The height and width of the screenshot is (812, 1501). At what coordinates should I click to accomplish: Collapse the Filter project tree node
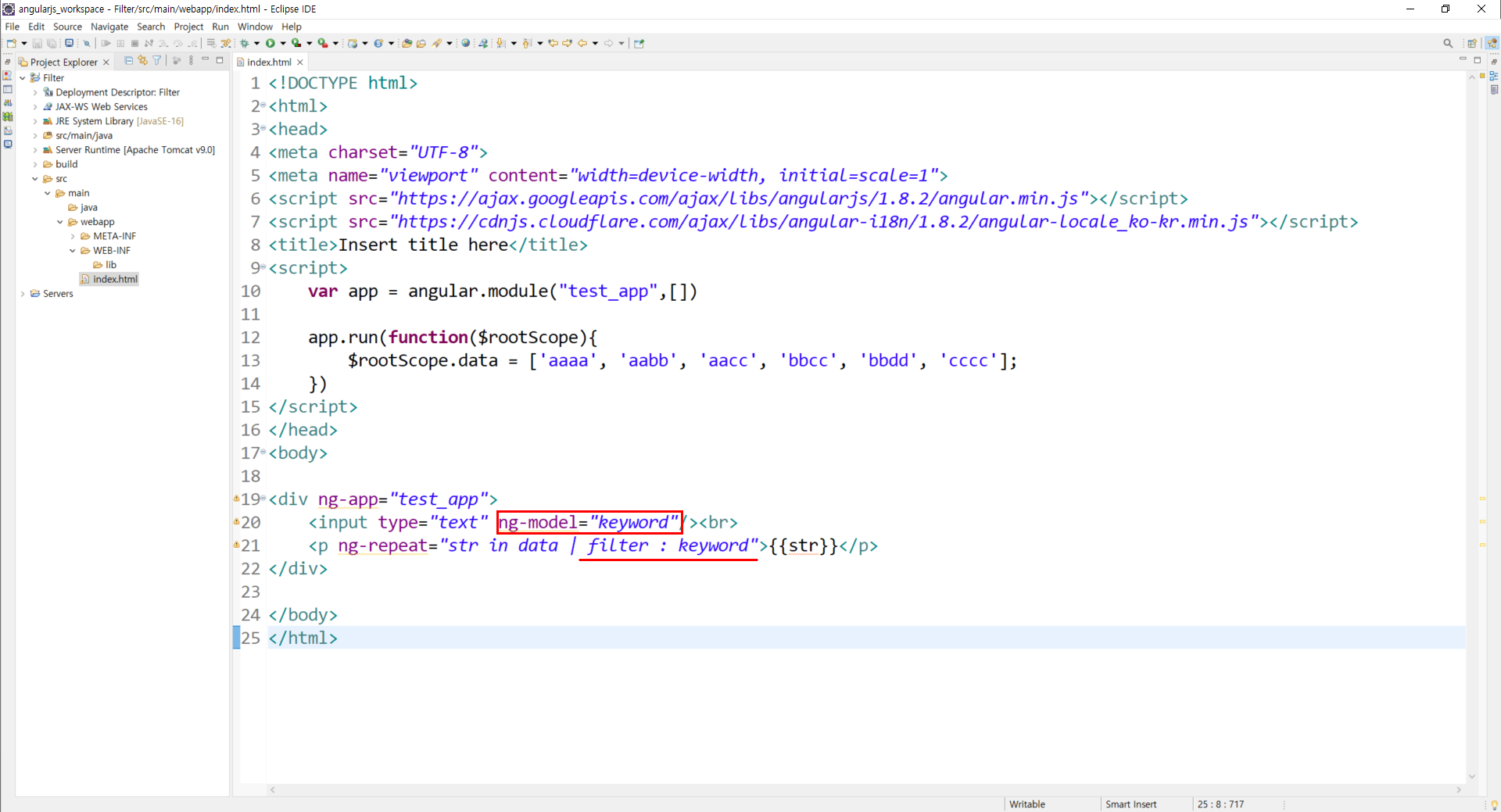coord(23,78)
